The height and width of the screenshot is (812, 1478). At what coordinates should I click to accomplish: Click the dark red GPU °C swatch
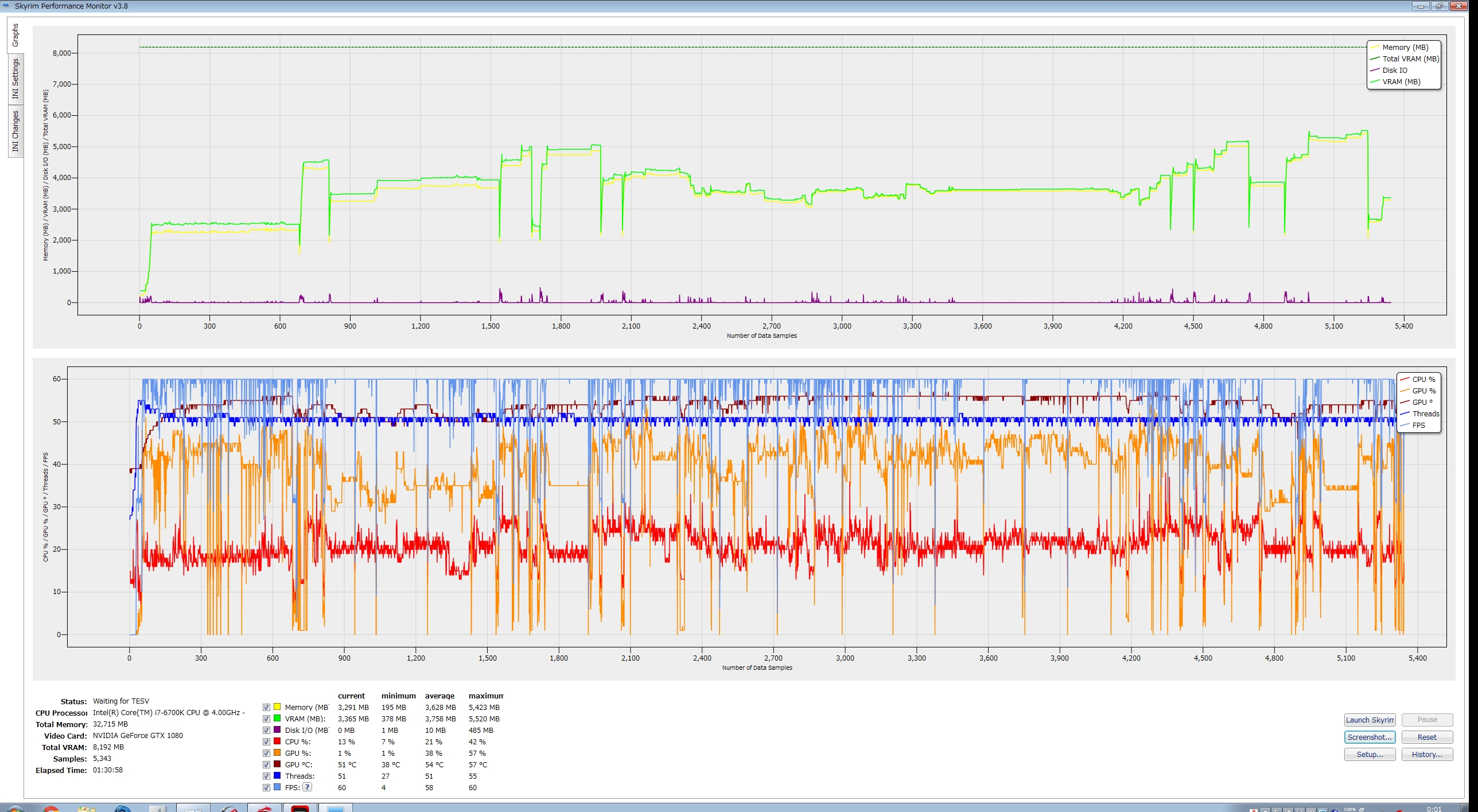[x=277, y=764]
